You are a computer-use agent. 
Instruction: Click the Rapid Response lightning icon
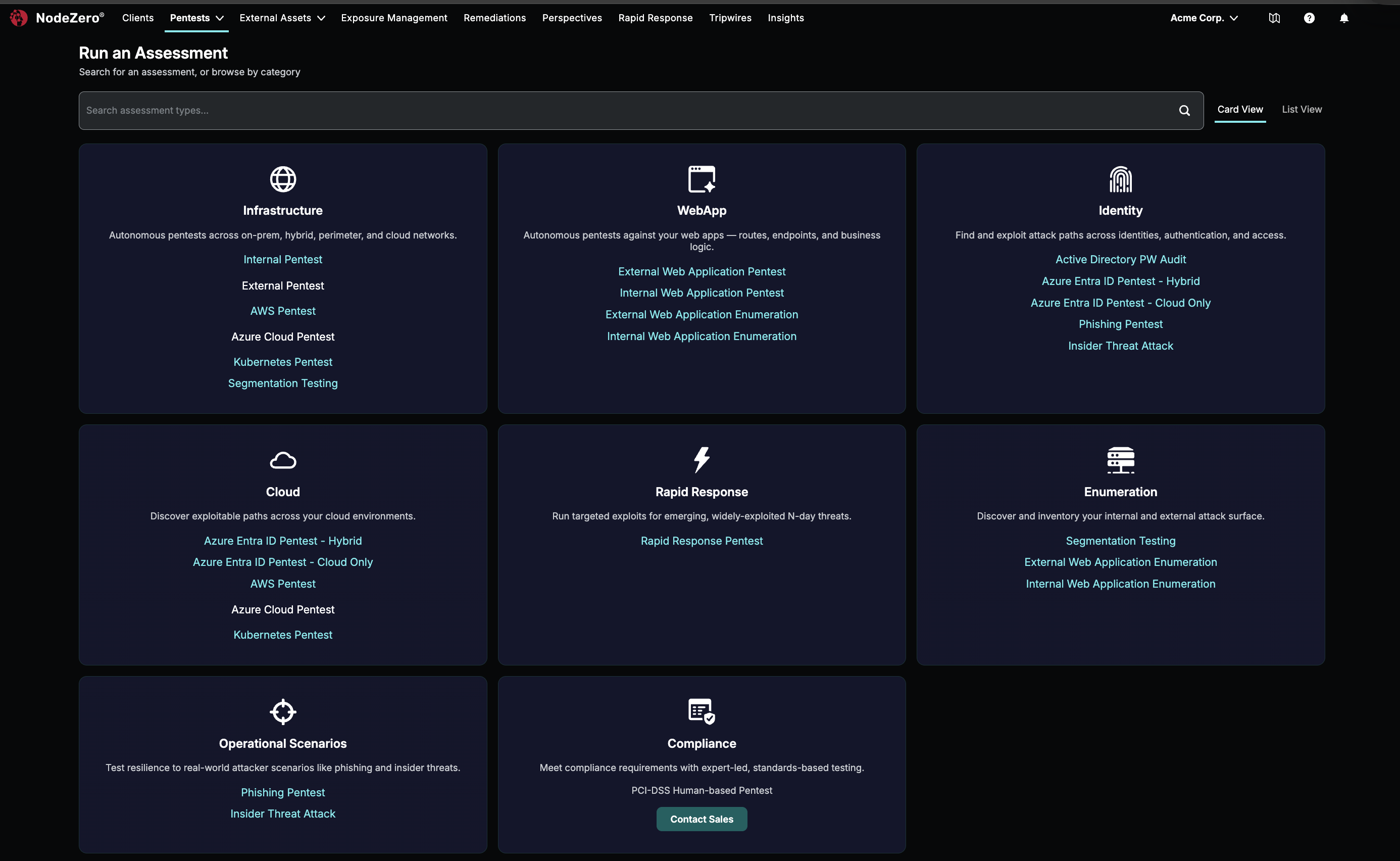[x=702, y=460]
